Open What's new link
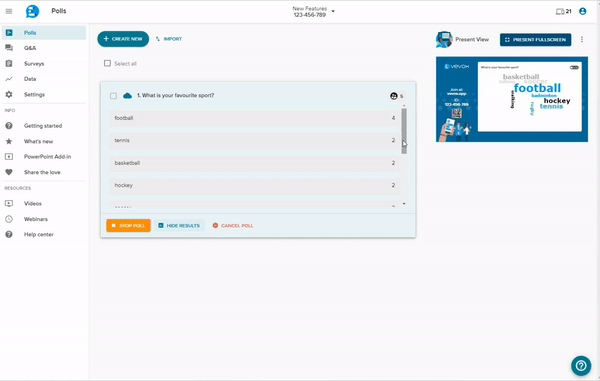Image resolution: width=600 pixels, height=381 pixels. pyautogui.click(x=38, y=142)
